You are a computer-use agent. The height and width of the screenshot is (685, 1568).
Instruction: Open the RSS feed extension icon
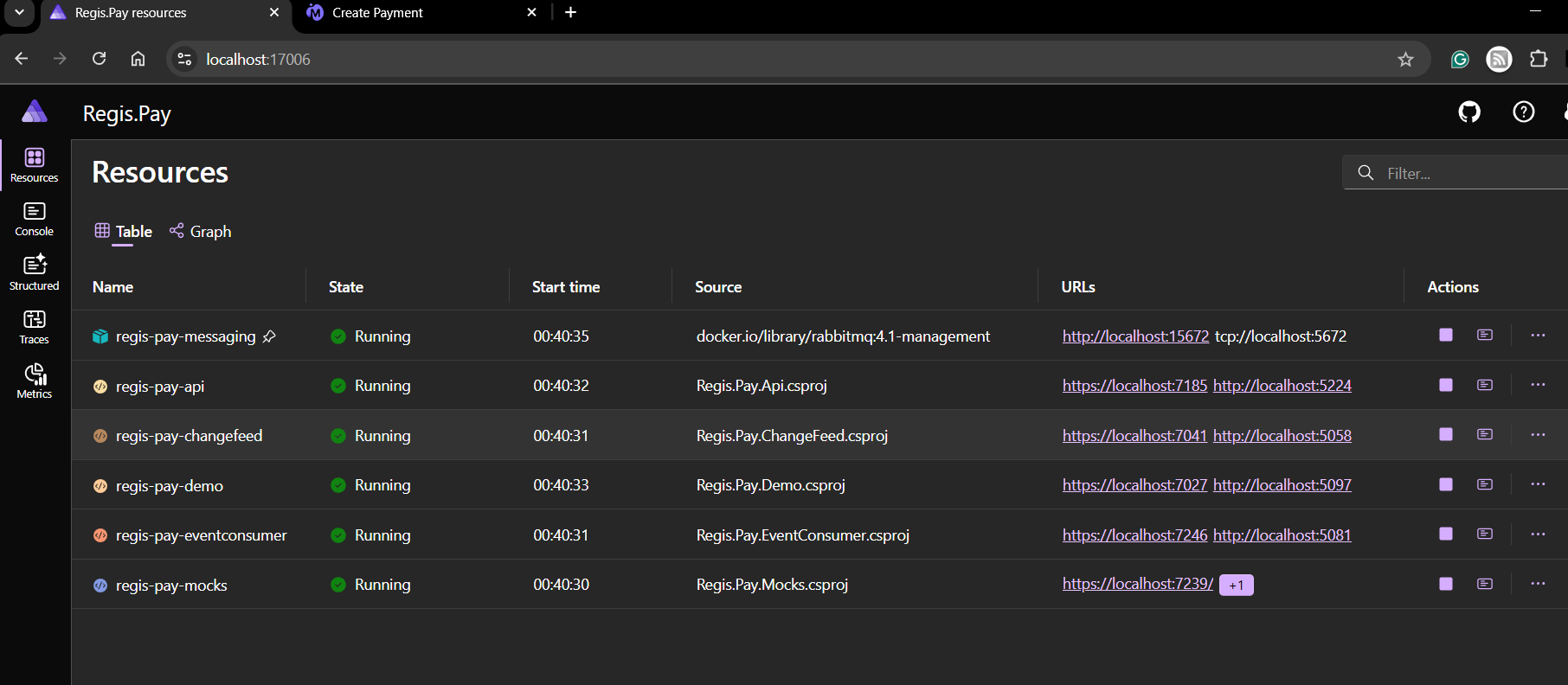[1500, 59]
